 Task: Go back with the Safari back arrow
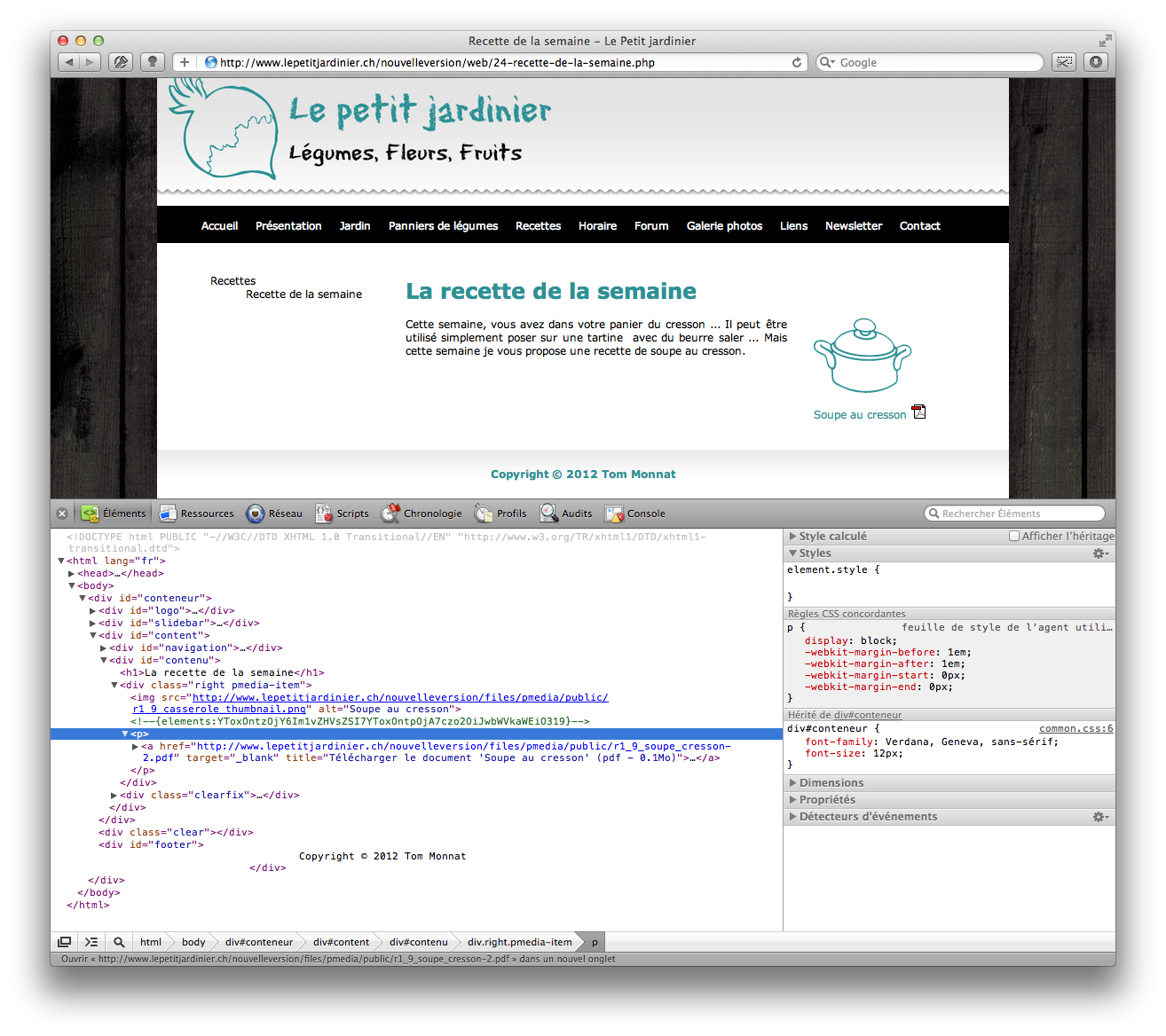[x=69, y=62]
